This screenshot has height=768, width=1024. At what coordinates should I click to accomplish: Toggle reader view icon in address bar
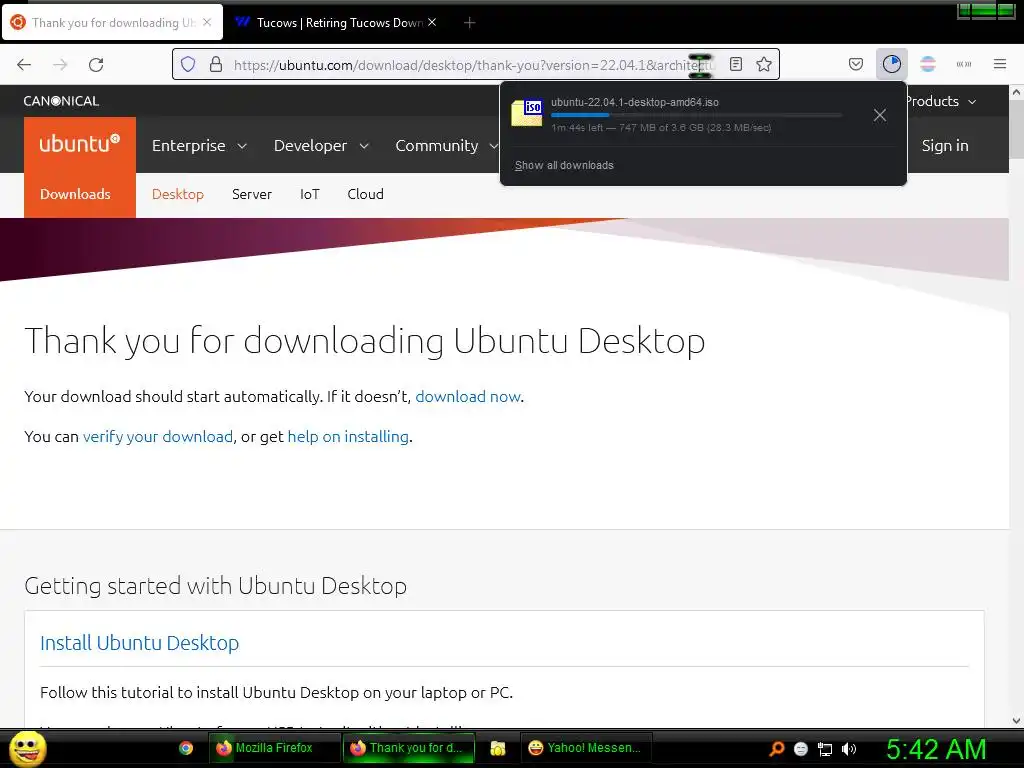(x=736, y=64)
